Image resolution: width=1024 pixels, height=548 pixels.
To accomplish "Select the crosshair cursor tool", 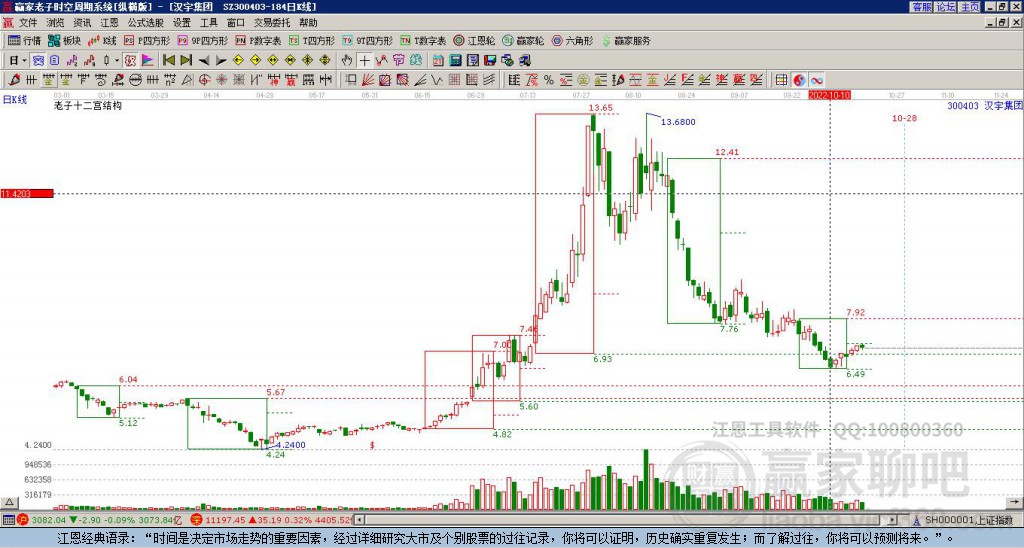I will tap(364, 61).
